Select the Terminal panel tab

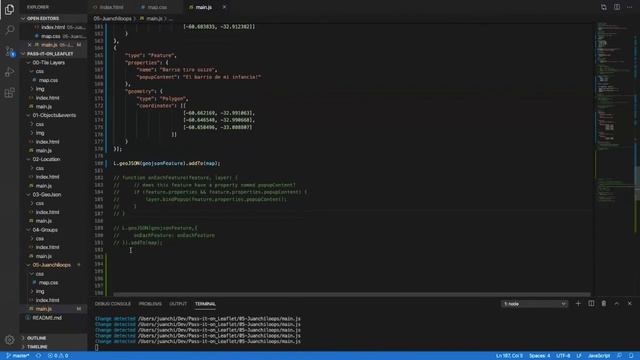(205, 304)
